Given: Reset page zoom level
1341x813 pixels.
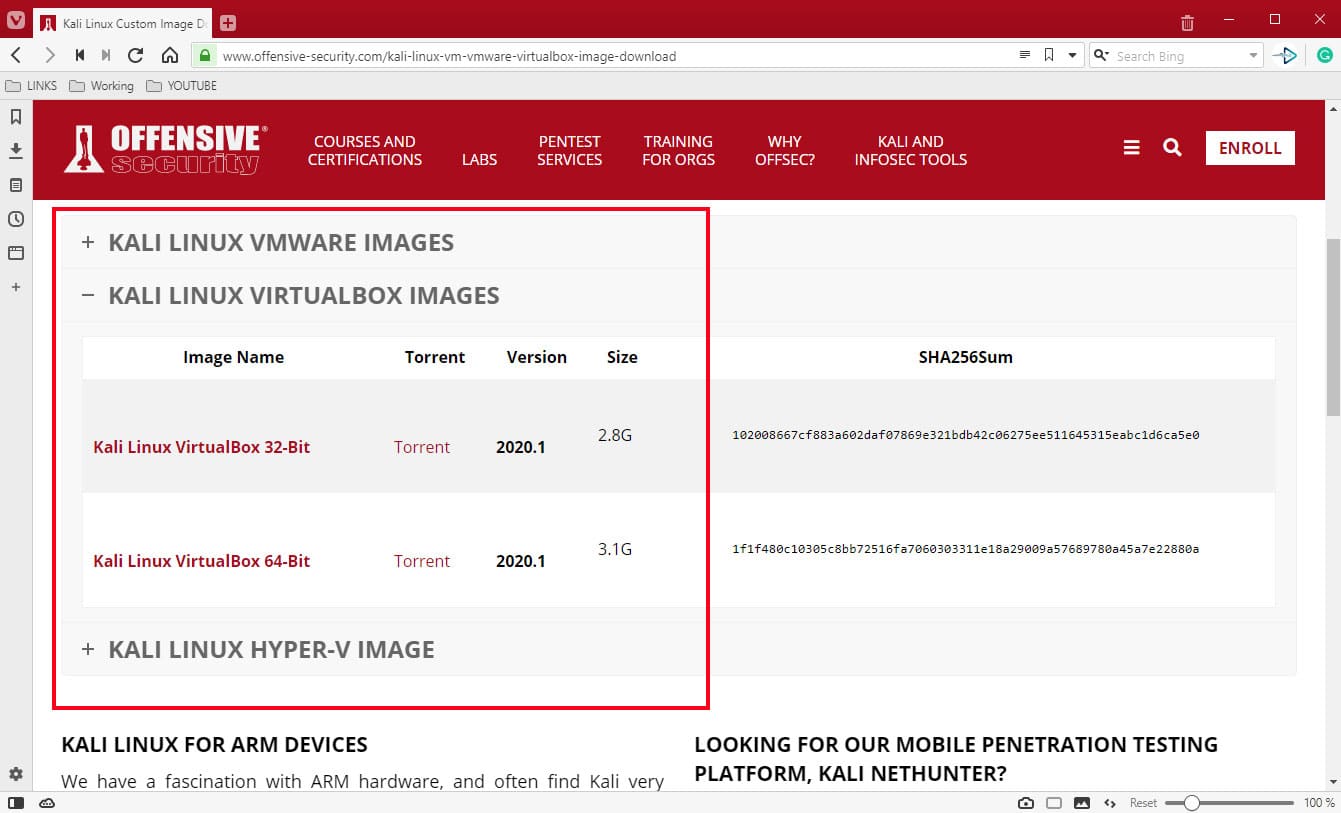Looking at the screenshot, I should point(1143,803).
